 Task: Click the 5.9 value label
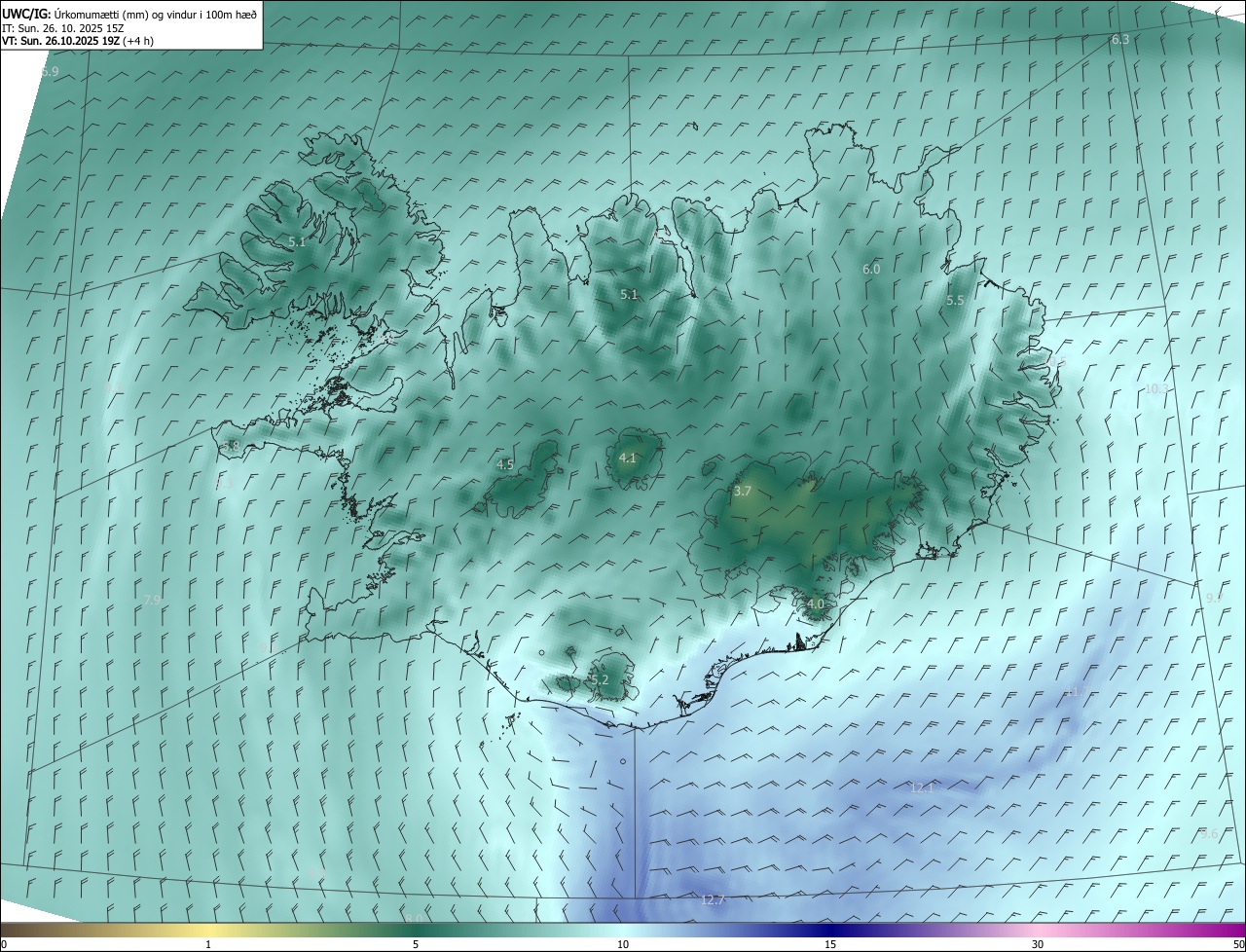tap(50, 72)
